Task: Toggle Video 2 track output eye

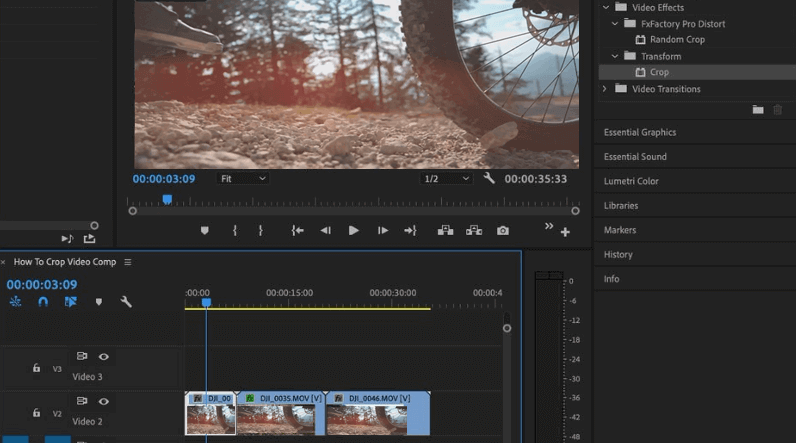Action: (103, 402)
